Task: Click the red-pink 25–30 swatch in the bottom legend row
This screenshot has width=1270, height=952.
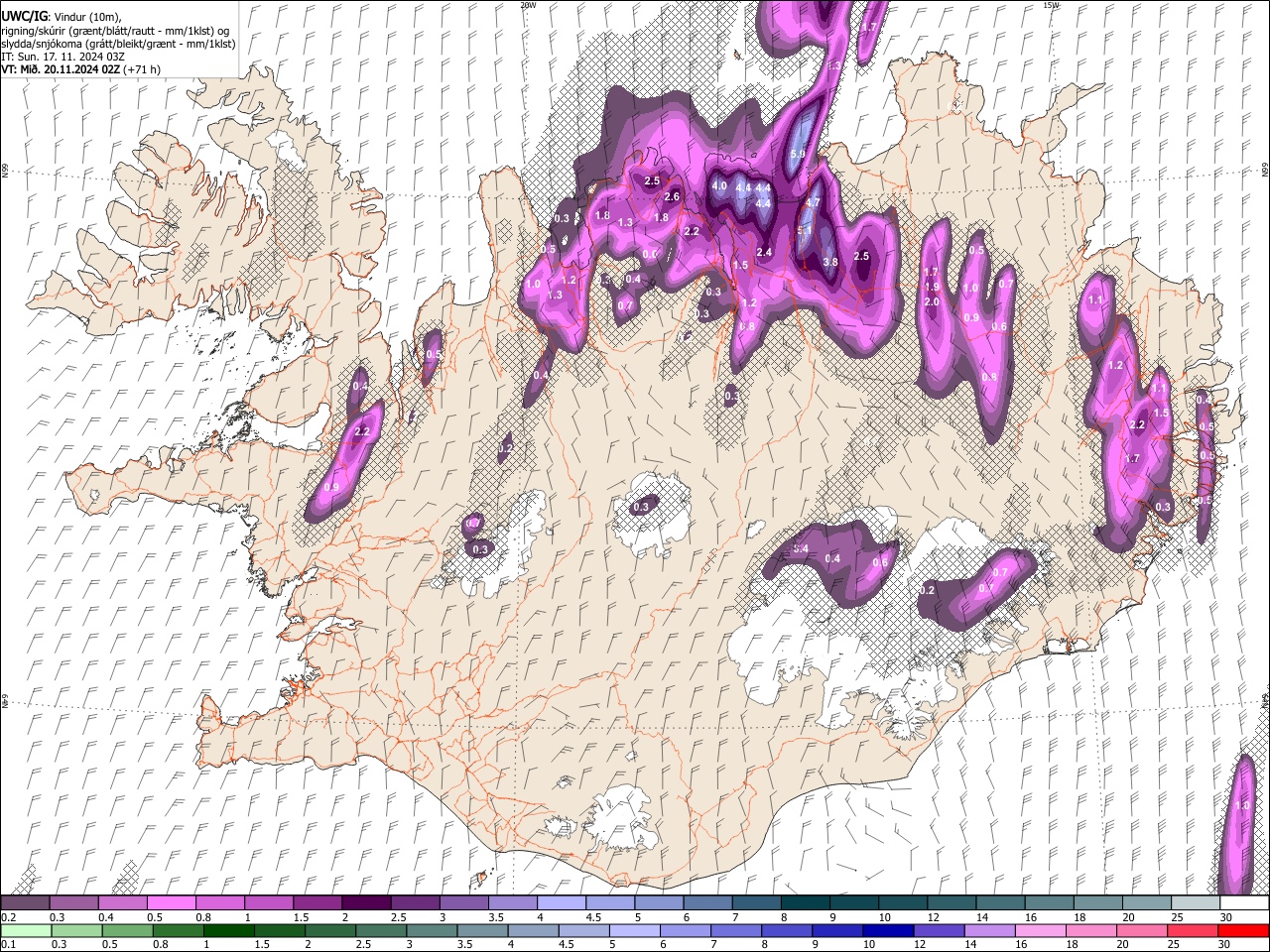Action: 1191,930
